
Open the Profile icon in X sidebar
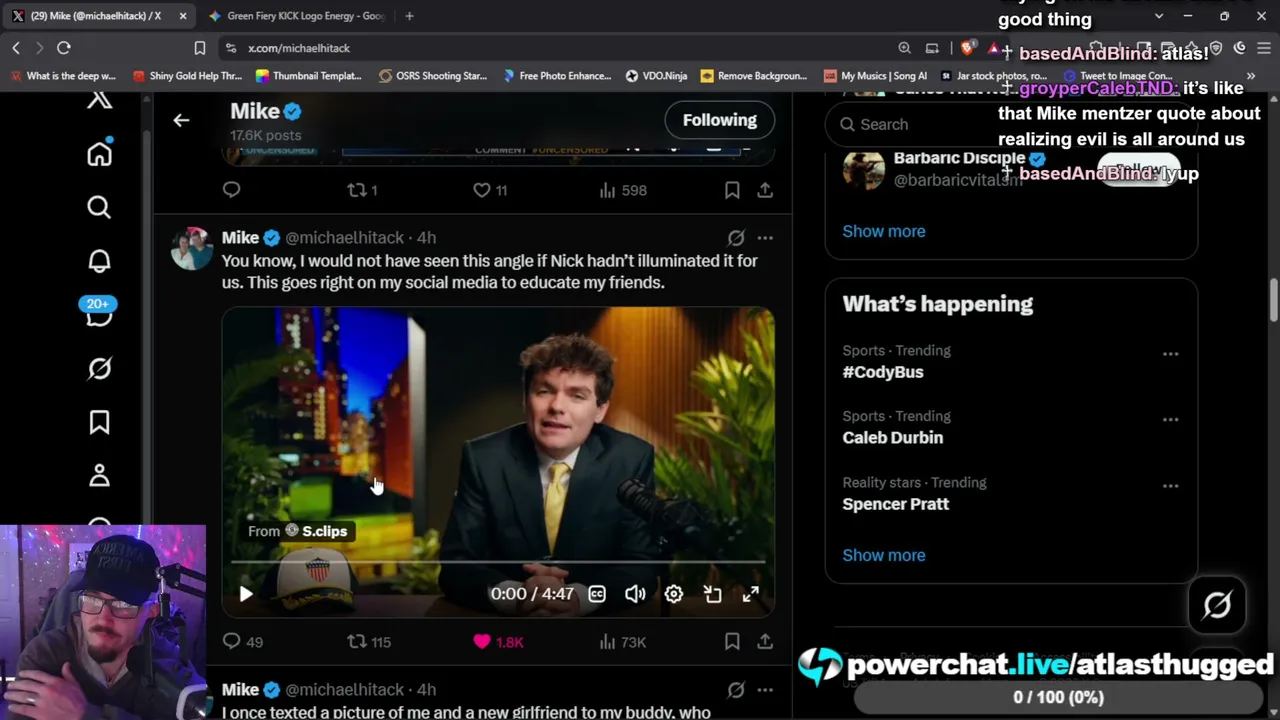coord(99,476)
